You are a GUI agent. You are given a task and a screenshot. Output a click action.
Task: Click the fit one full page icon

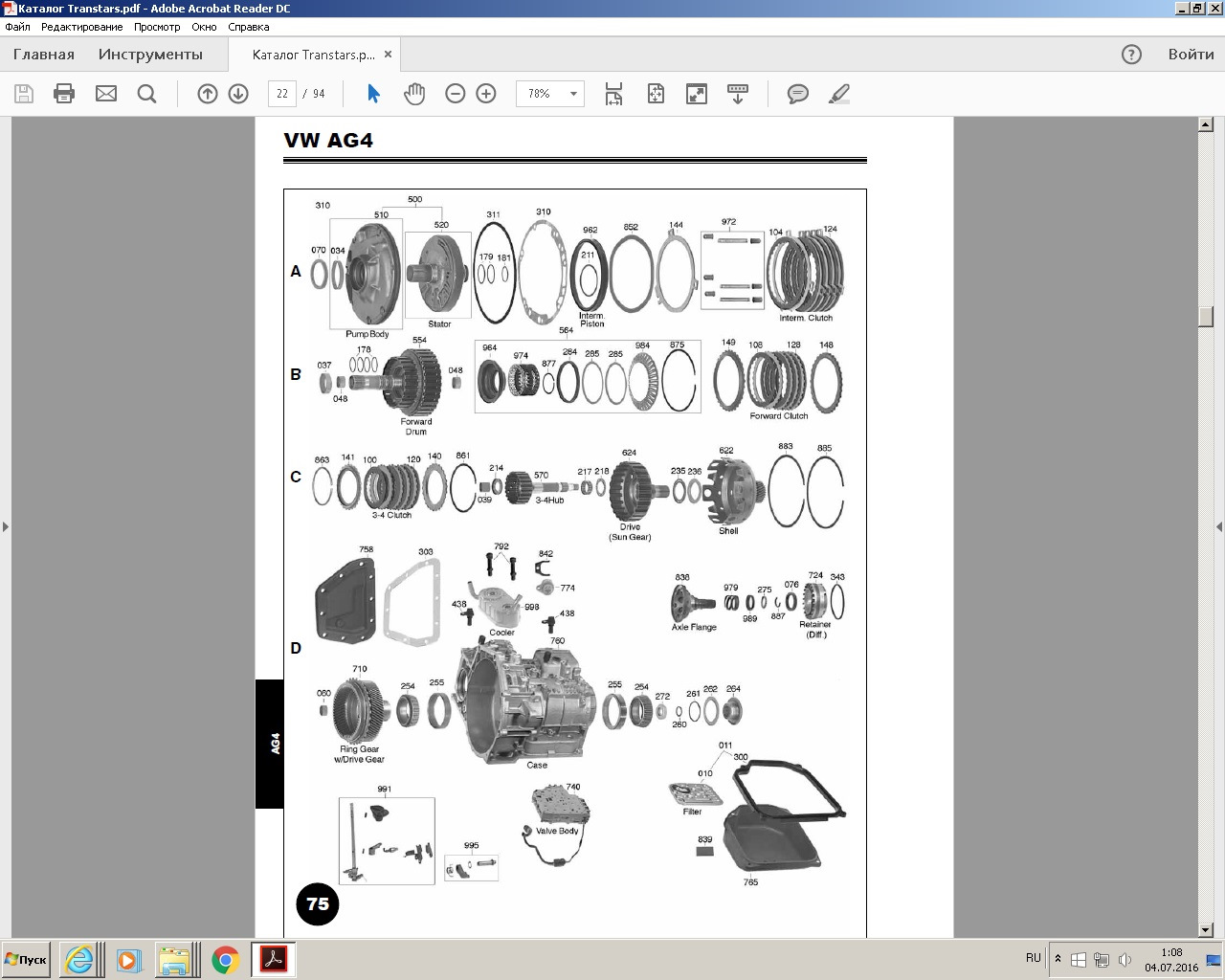tap(656, 94)
